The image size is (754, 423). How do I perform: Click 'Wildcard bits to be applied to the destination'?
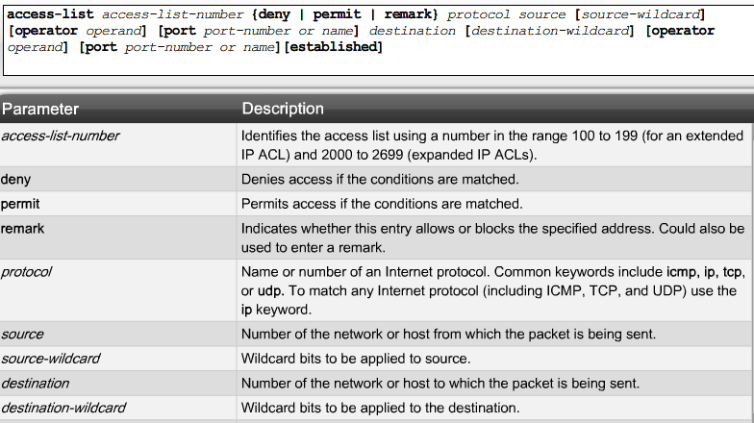(380, 408)
